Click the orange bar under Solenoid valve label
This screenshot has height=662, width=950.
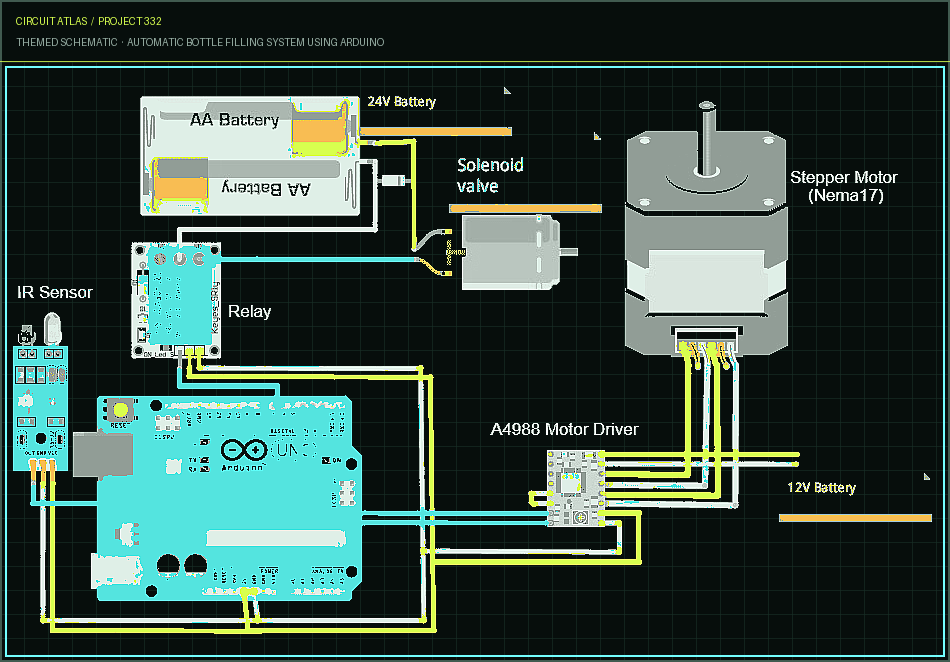pyautogui.click(x=525, y=208)
